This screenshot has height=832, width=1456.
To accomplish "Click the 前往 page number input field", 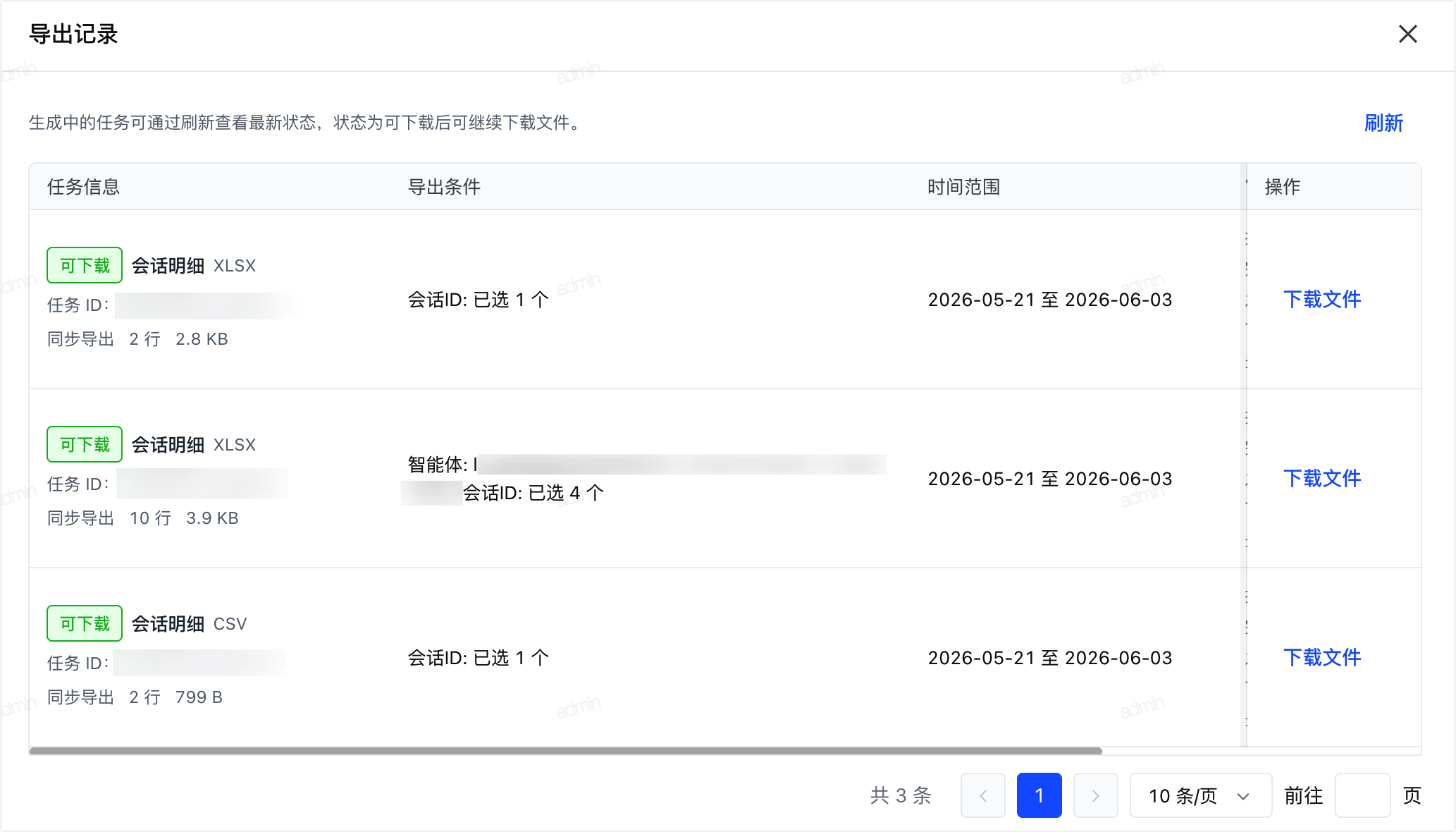I will click(x=1362, y=795).
